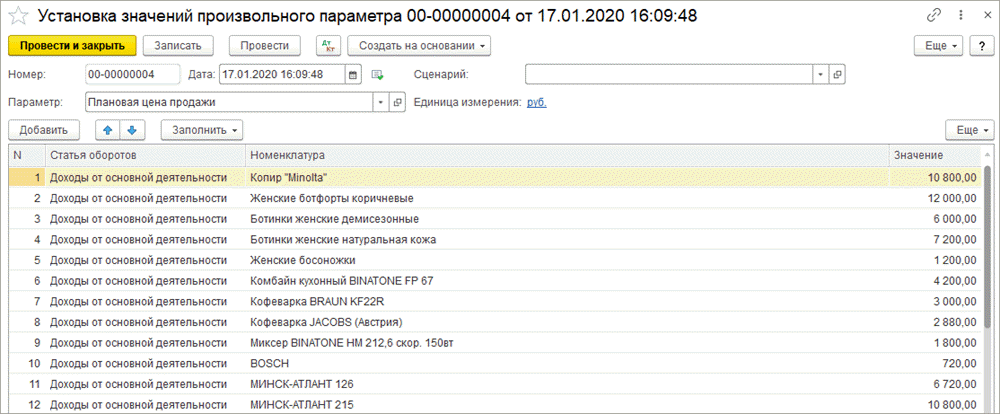Screen dimensions: 1000x414
Task: Expand the Параметр dropdown arrow
Action: (379, 102)
